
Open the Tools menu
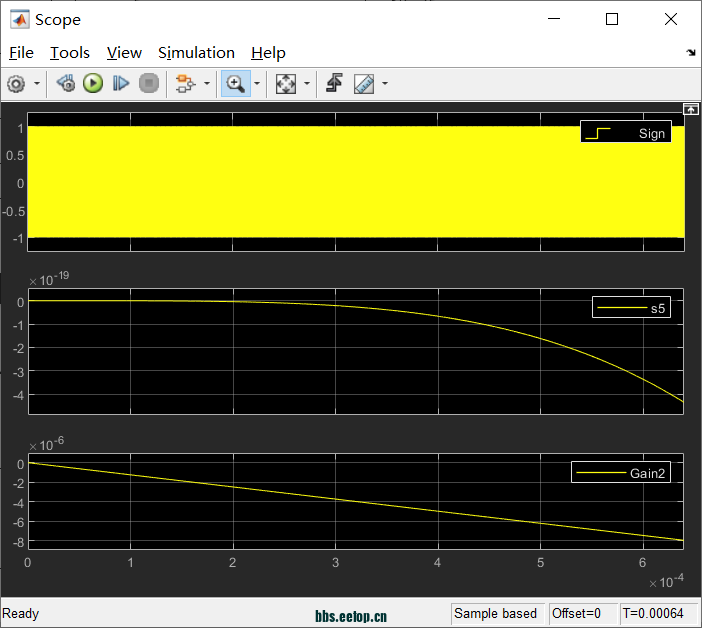pyautogui.click(x=70, y=53)
